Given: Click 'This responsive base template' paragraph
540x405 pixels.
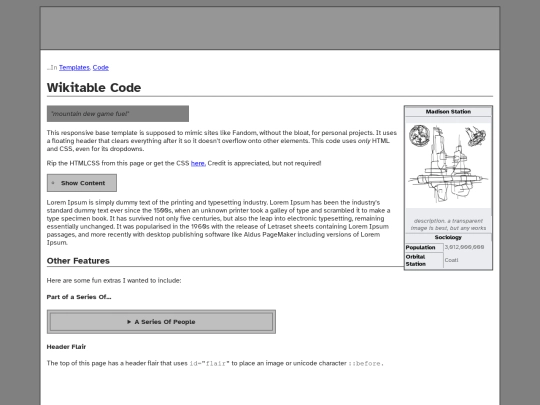Looking at the screenshot, I should pos(222,141).
